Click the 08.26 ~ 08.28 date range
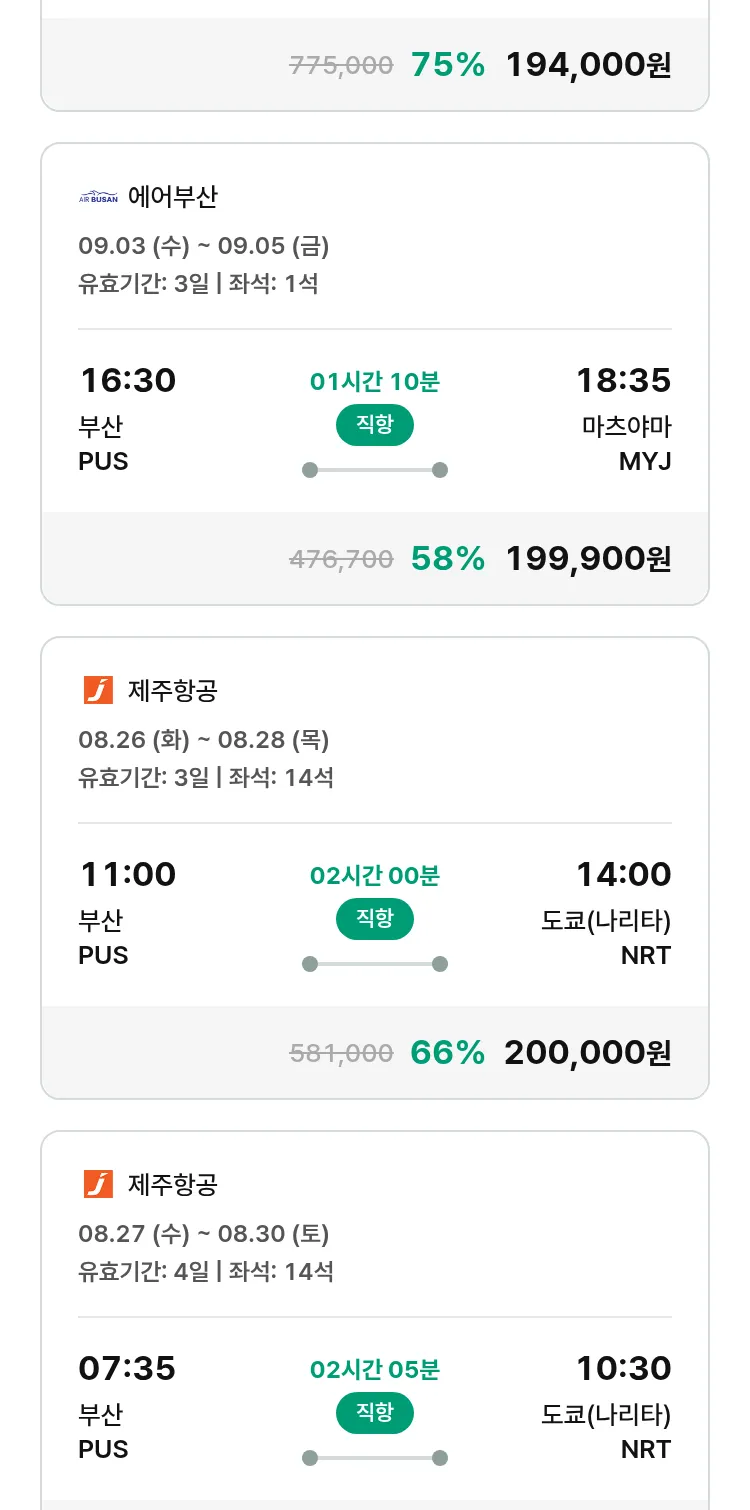The height and width of the screenshot is (1510, 750). click(x=204, y=740)
